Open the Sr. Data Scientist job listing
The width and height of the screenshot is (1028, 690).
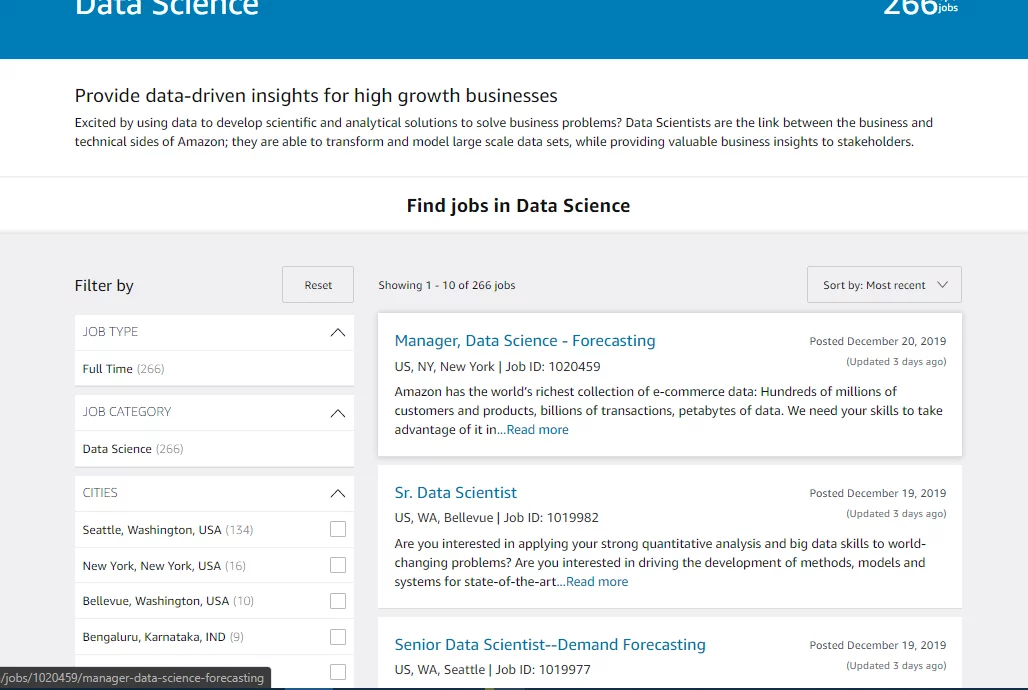pos(455,493)
